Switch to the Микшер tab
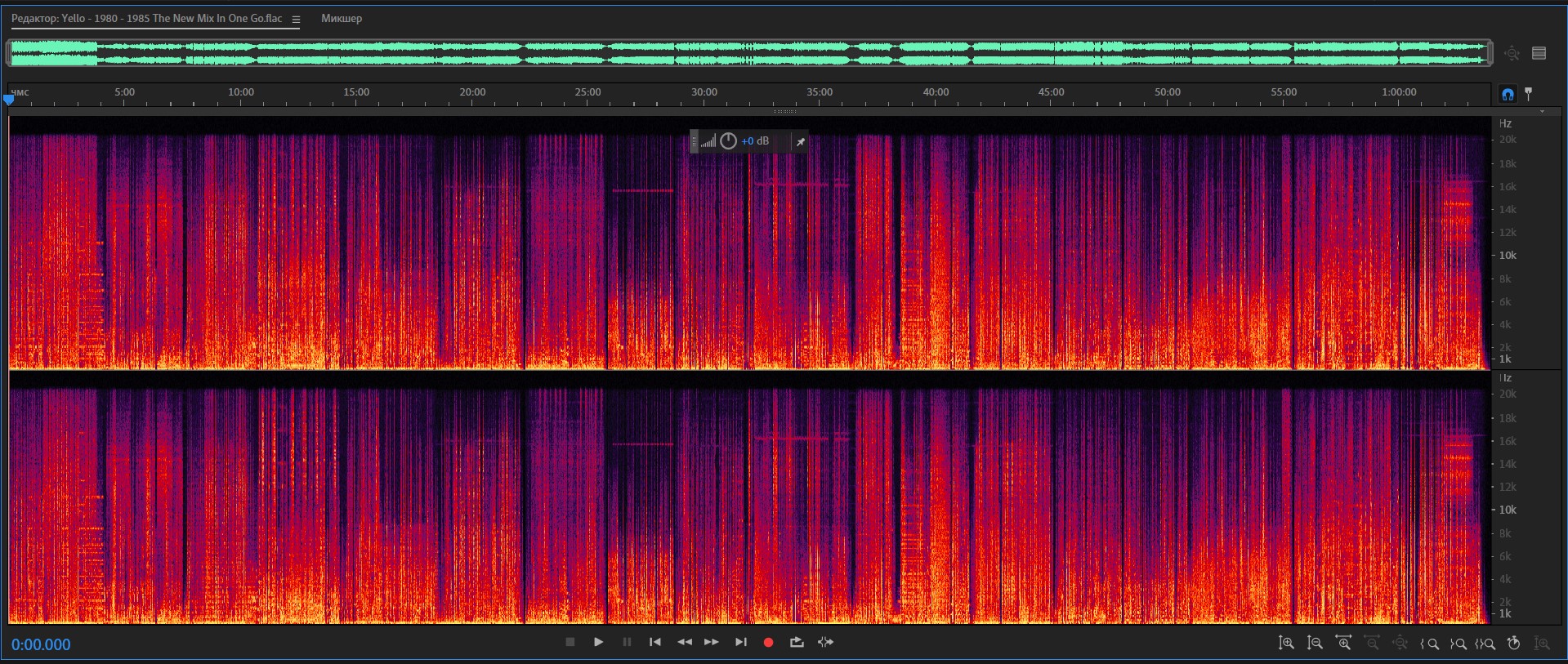 point(342,19)
